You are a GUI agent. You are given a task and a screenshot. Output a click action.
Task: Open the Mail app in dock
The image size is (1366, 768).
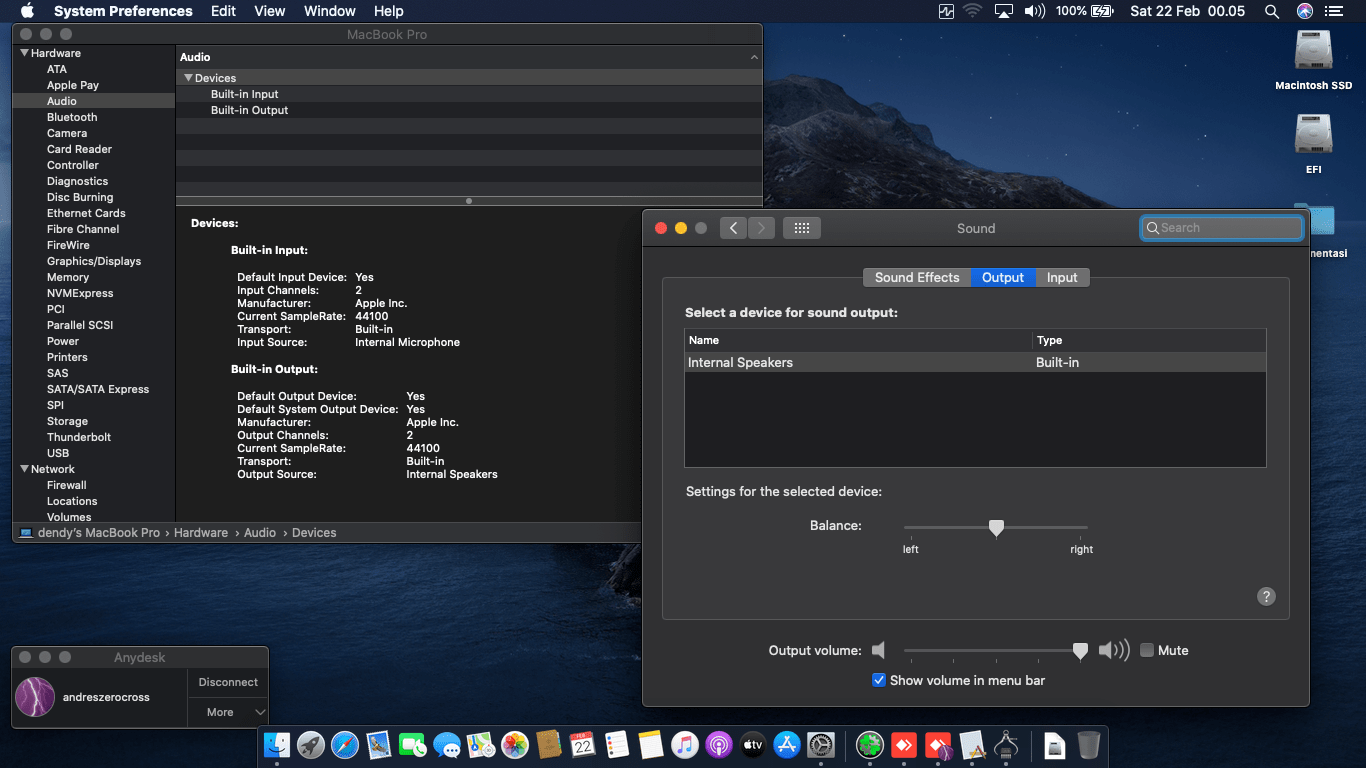379,744
